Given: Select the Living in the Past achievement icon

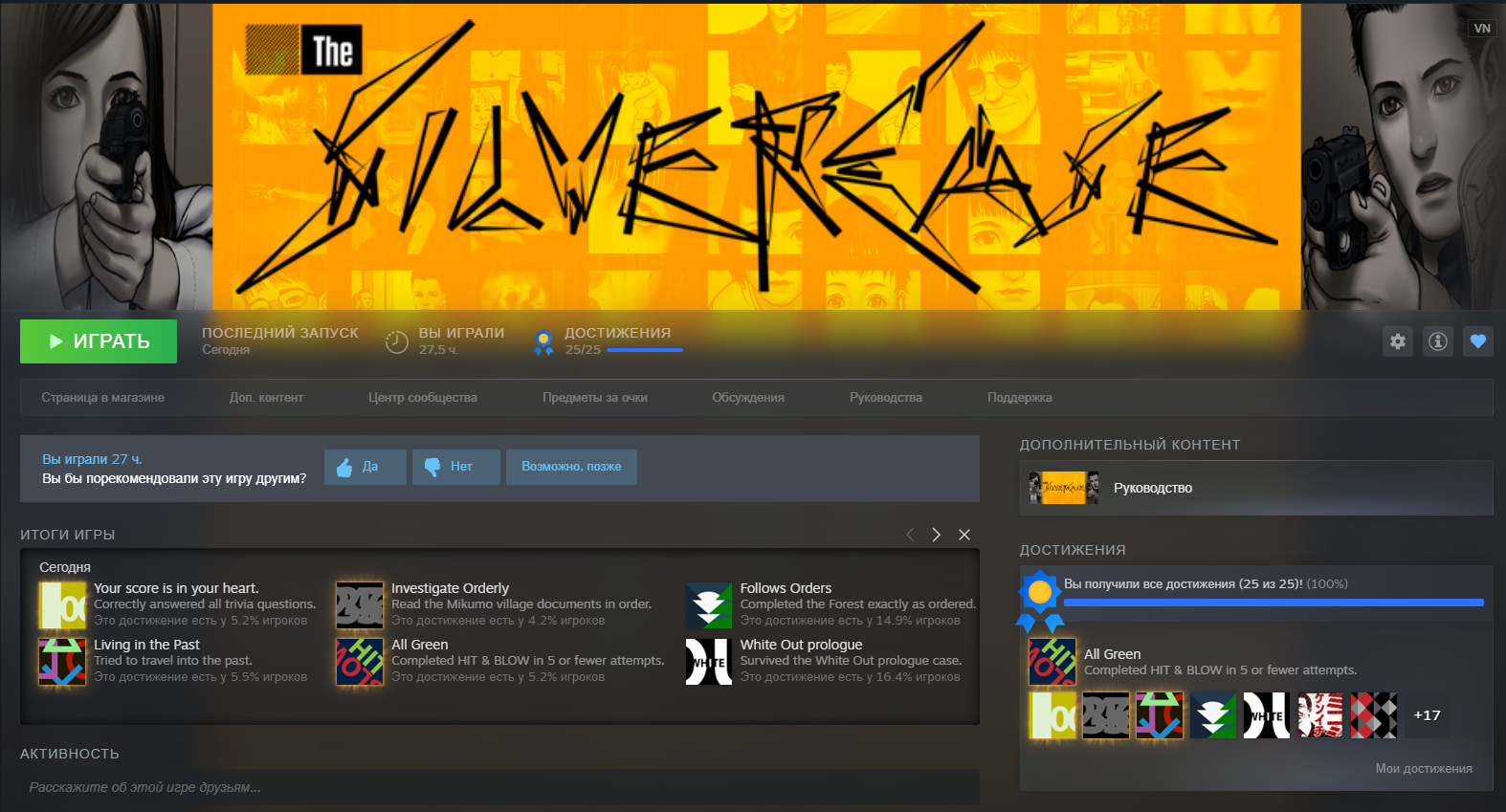Looking at the screenshot, I should point(62,662).
